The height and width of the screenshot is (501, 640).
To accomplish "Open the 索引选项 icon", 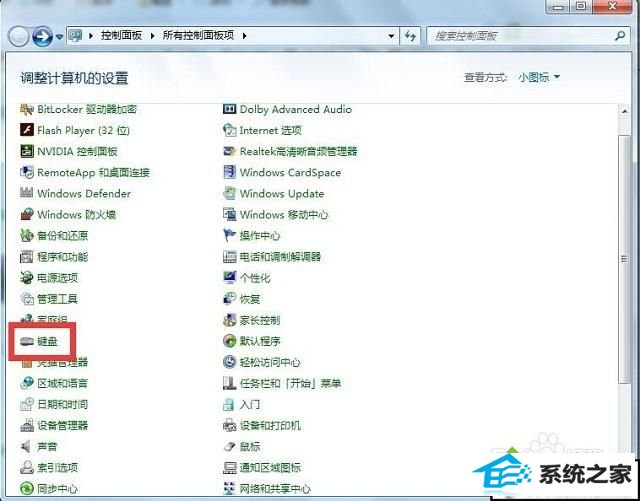I will click(x=27, y=468).
